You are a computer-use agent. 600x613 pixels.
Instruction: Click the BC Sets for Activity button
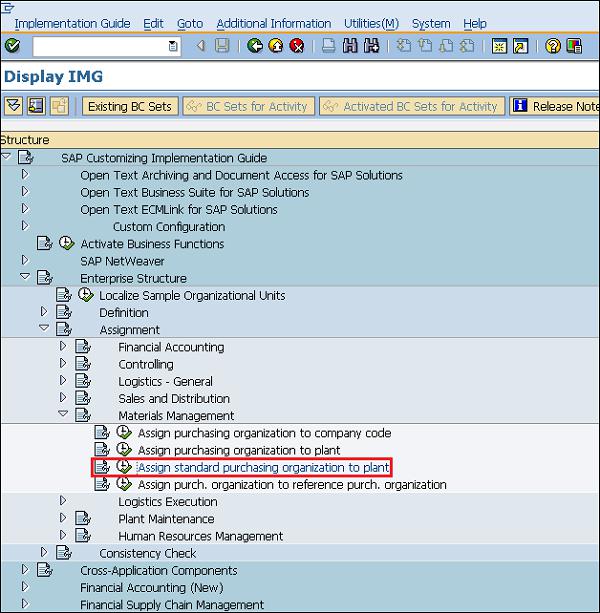click(249, 106)
